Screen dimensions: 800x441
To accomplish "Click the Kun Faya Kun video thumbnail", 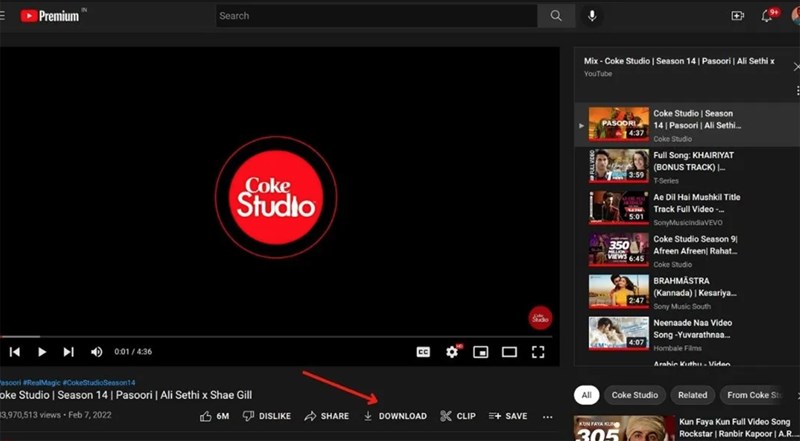I will (x=624, y=429).
